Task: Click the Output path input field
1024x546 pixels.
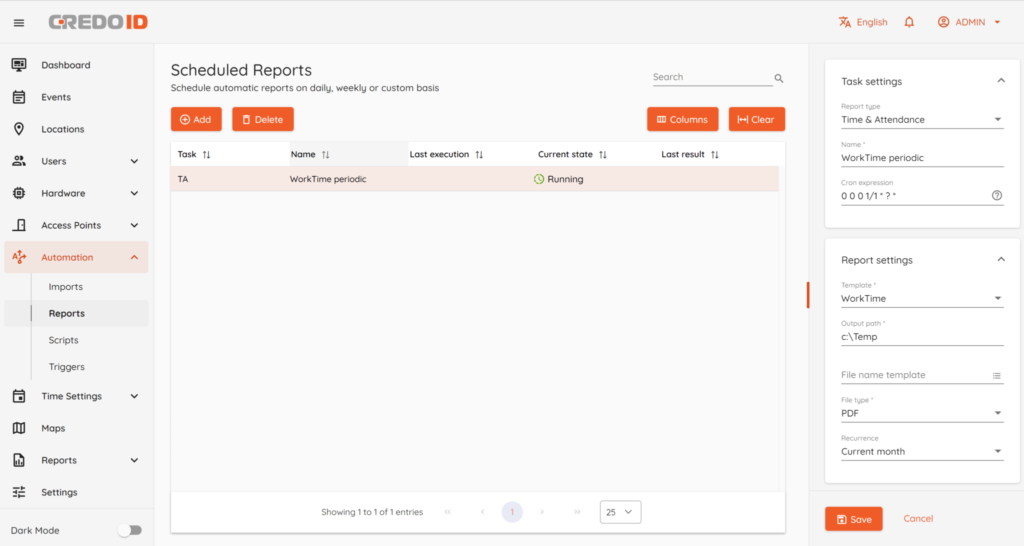Action: (x=921, y=337)
